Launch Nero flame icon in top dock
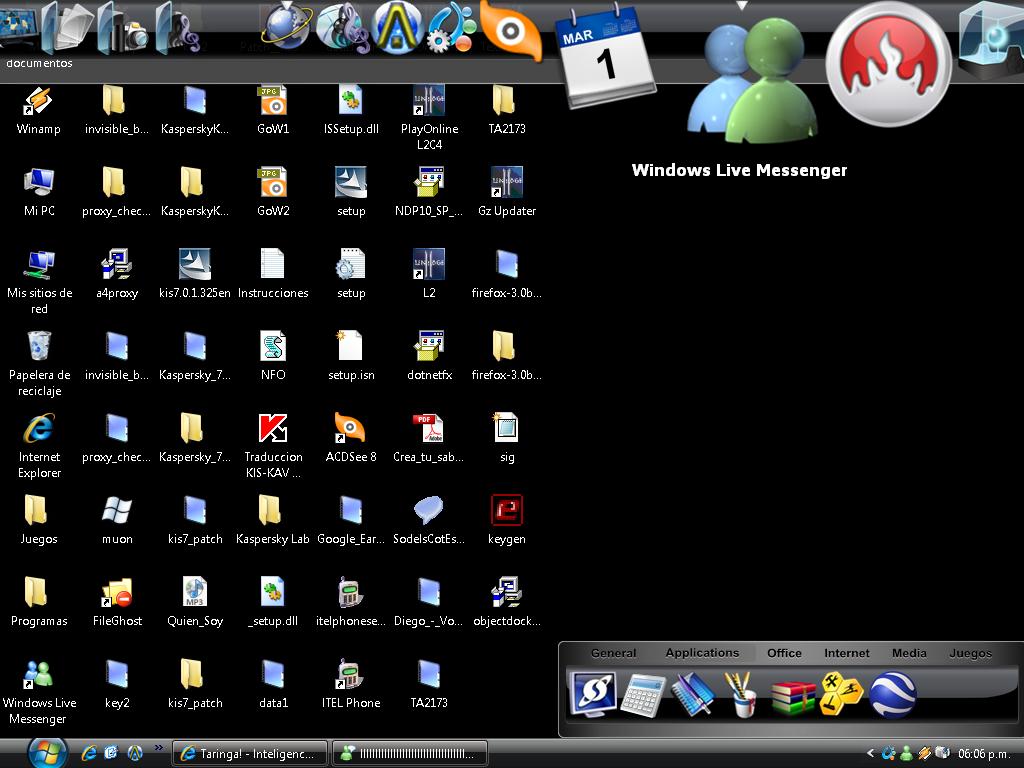 (x=888, y=64)
